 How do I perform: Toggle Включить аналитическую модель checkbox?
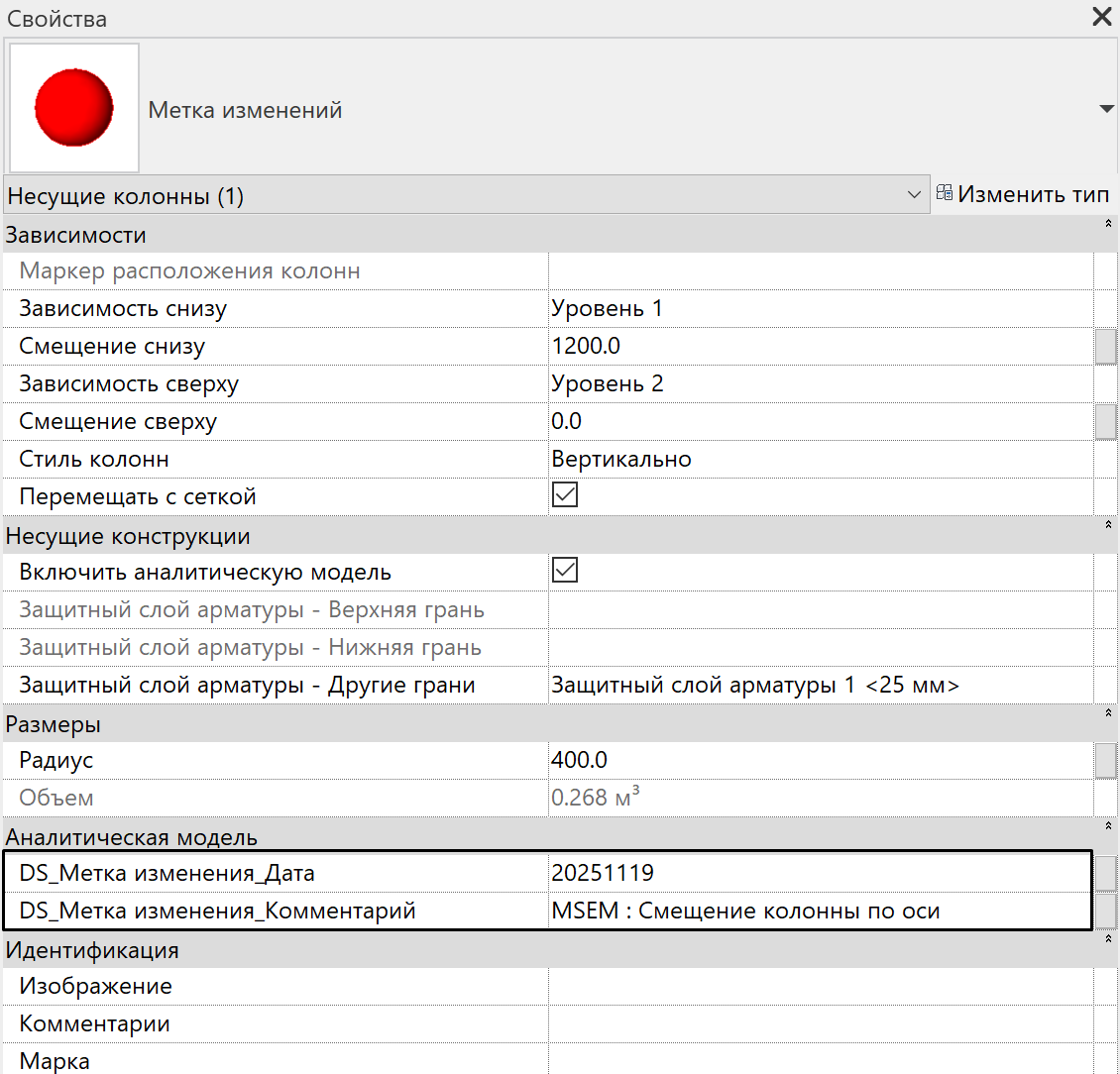pos(564,571)
